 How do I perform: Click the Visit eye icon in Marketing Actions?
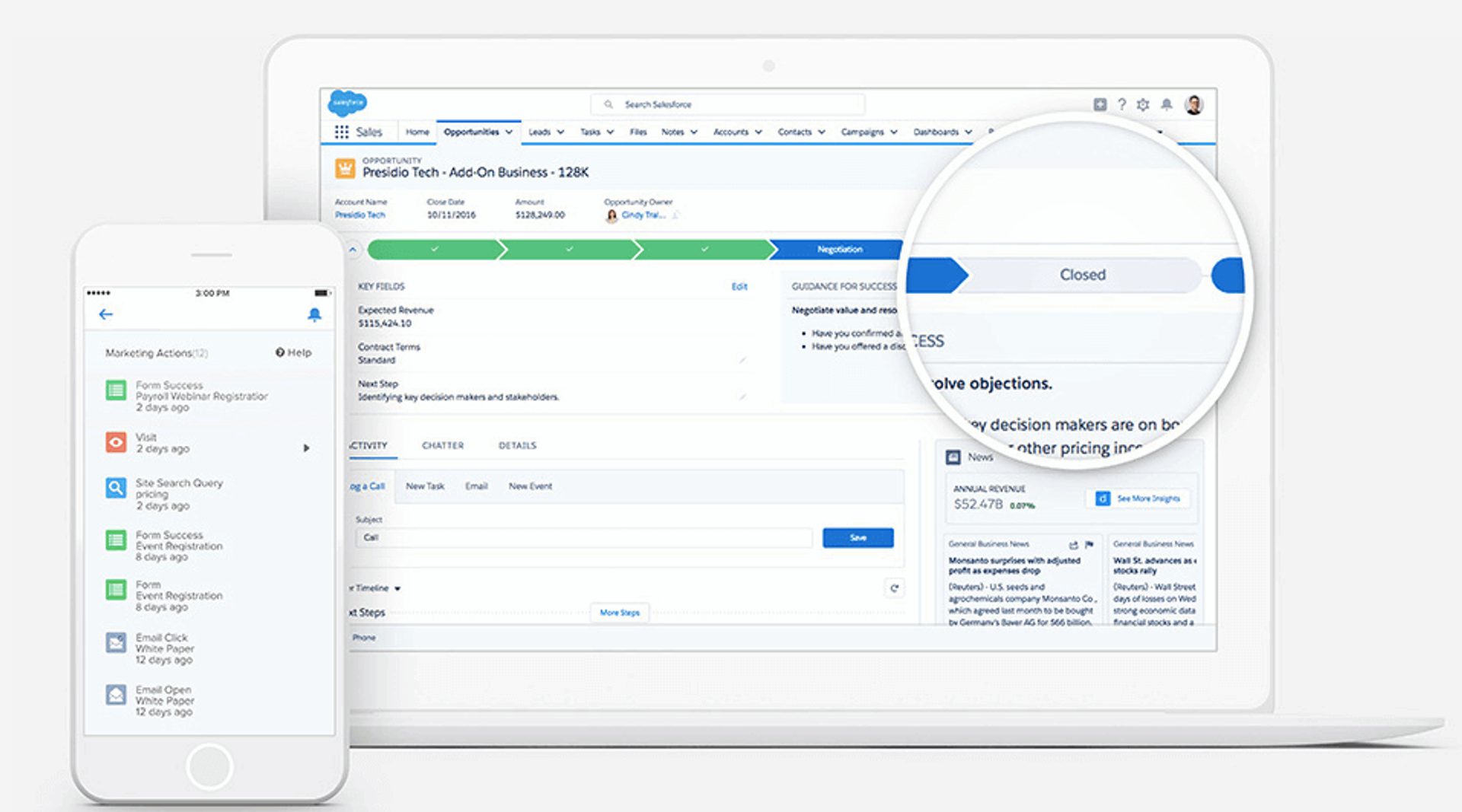[115, 442]
